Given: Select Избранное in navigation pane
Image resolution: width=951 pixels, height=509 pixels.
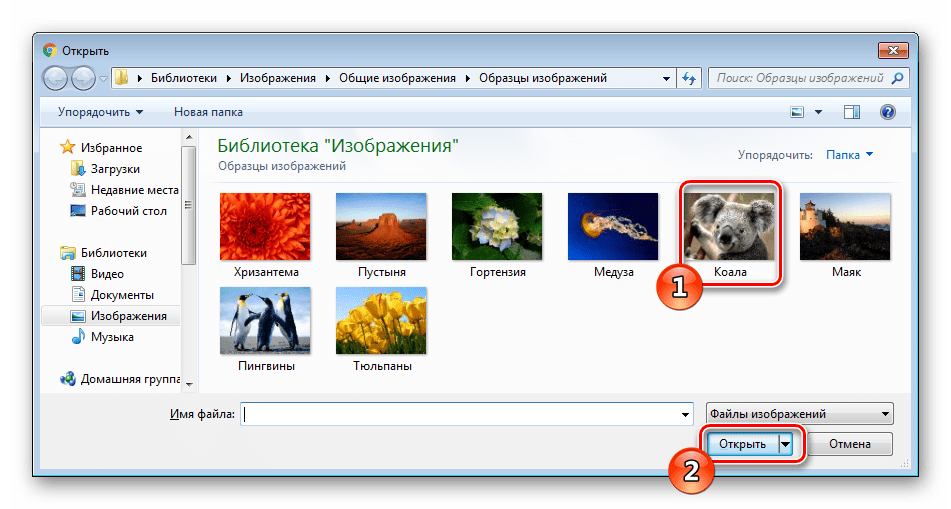Looking at the screenshot, I should [112, 147].
